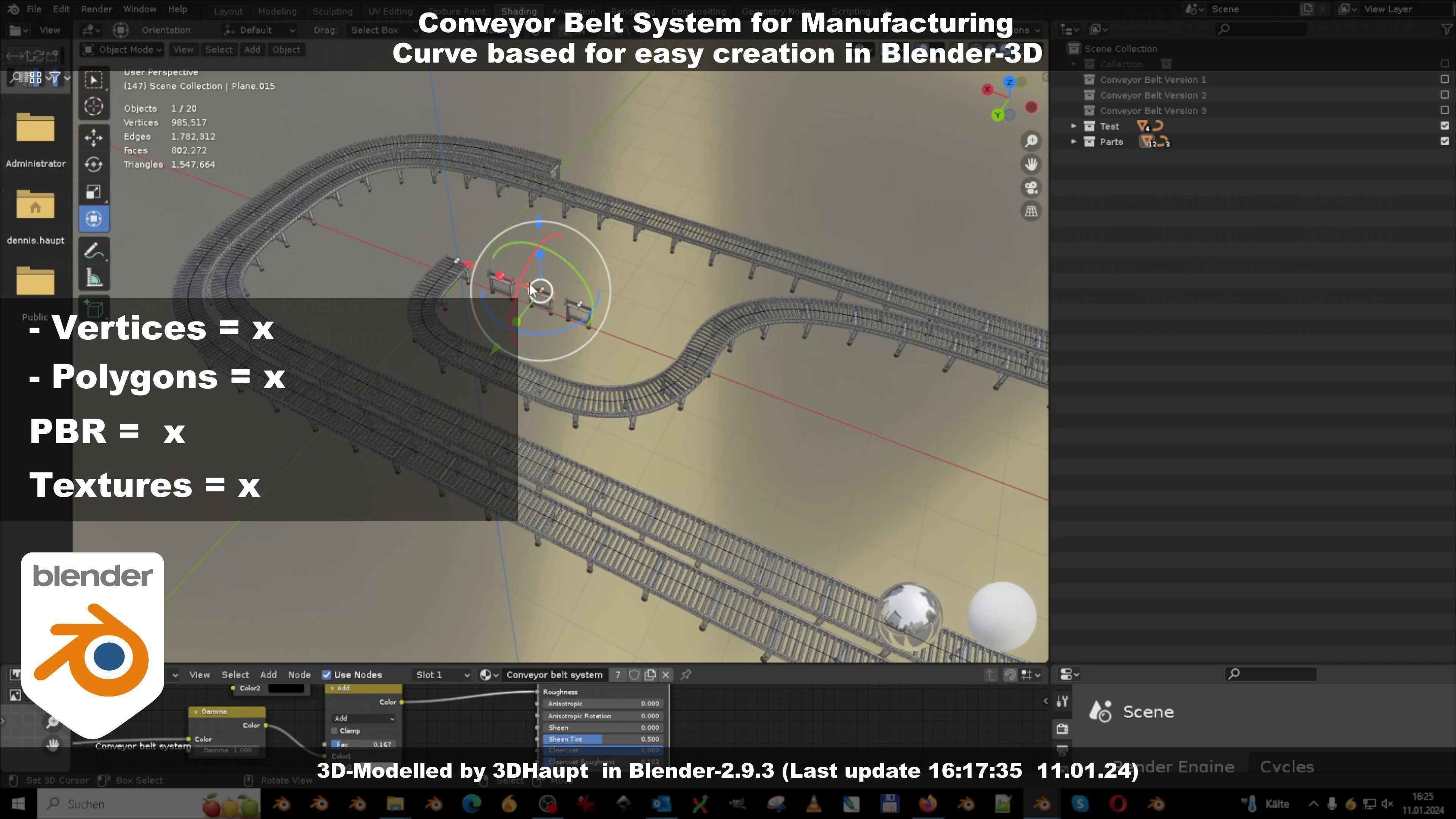Open Firefox from the taskbar

(927, 803)
